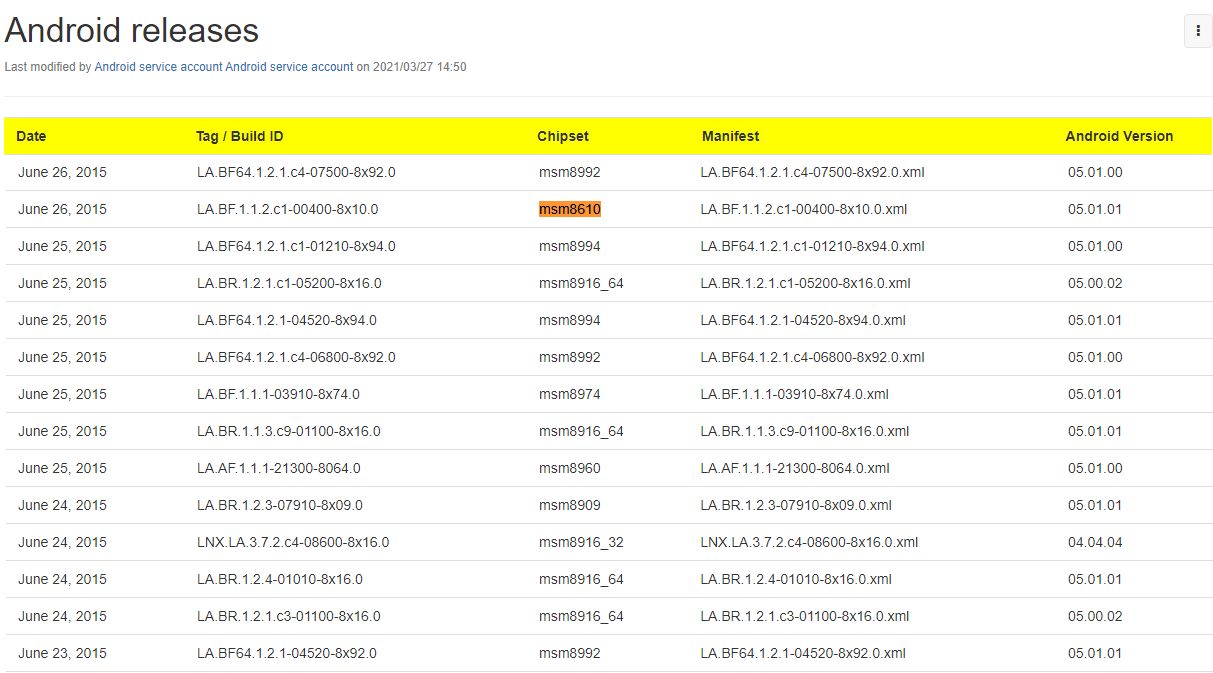This screenshot has width=1213, height=673.
Task: Select tag LNX.LA.3.7.2.c4-08600-8x16.0
Action: [293, 542]
